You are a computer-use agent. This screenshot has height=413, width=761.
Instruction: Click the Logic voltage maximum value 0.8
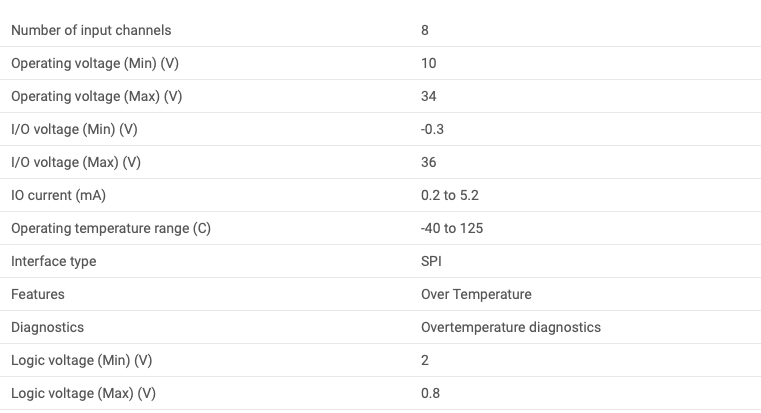click(430, 393)
